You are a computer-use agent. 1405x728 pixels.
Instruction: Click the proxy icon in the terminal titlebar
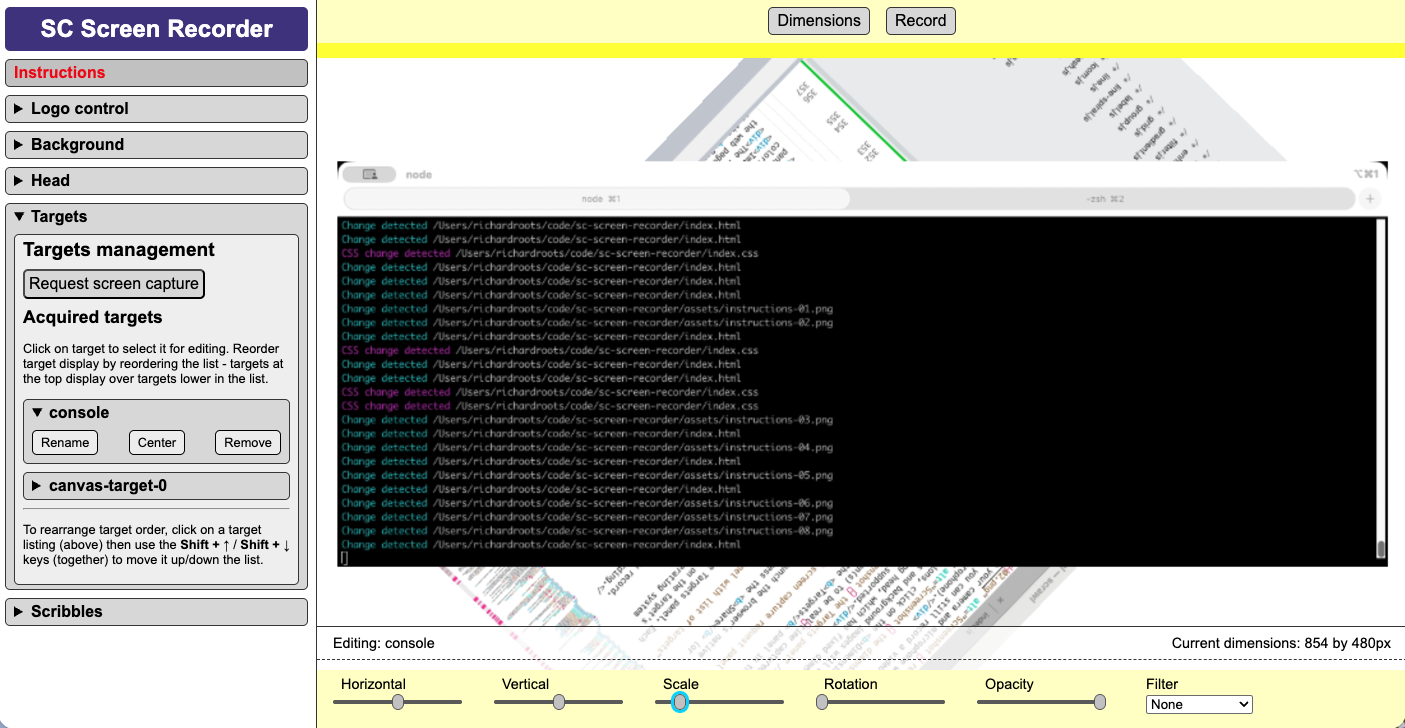pos(368,173)
